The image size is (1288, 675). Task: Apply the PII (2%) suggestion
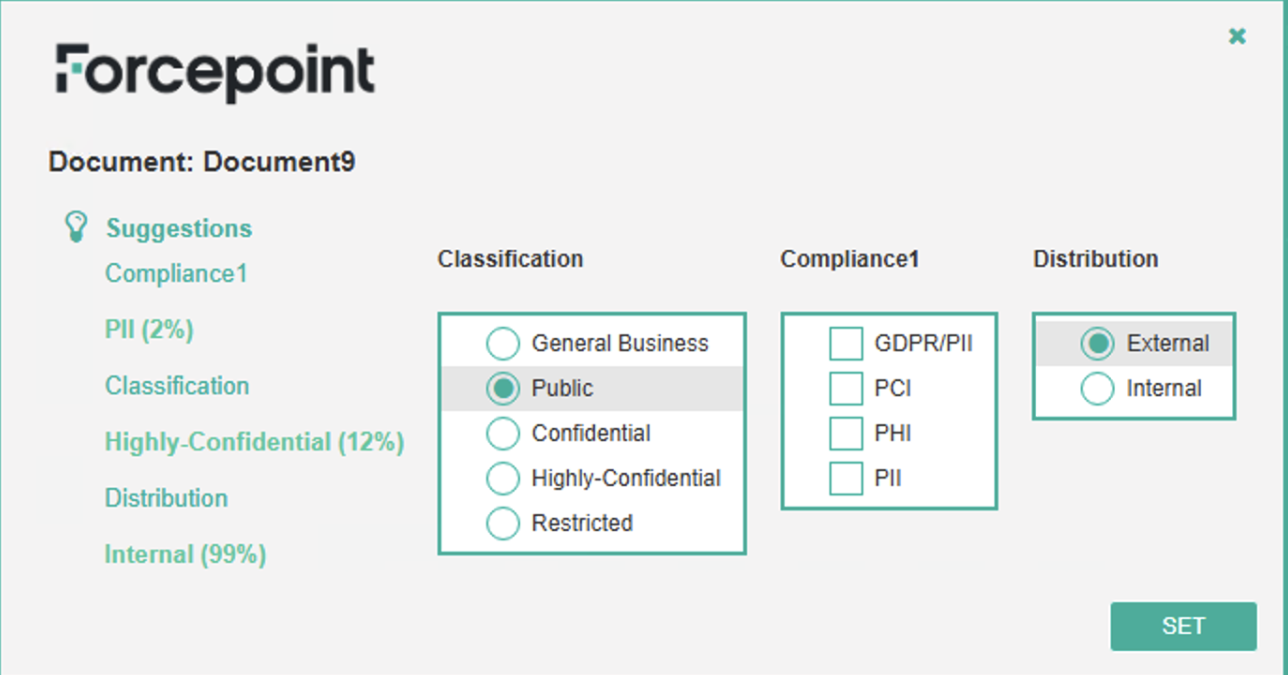[149, 330]
